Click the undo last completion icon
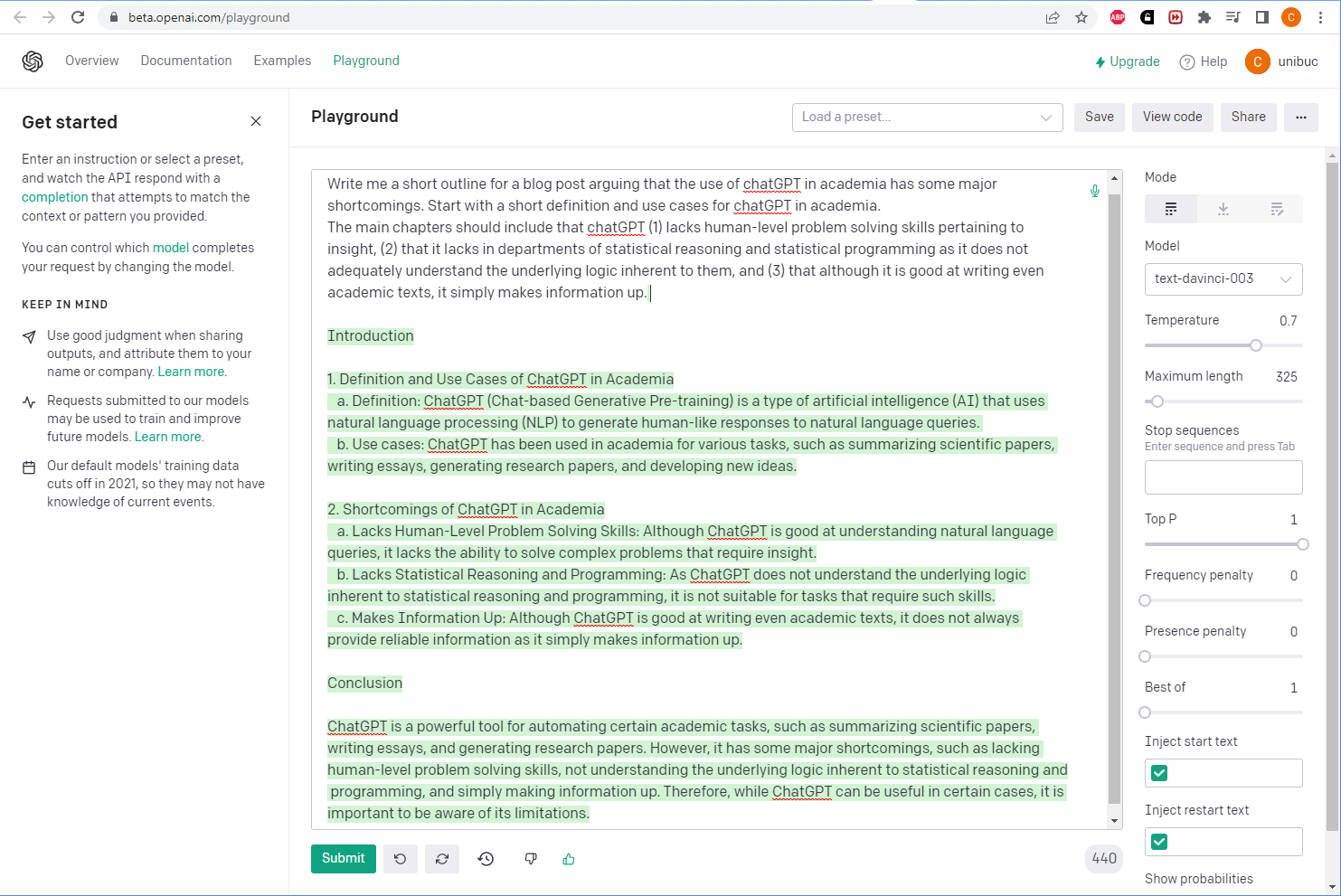Screen dimensions: 1341x896 tap(400, 859)
